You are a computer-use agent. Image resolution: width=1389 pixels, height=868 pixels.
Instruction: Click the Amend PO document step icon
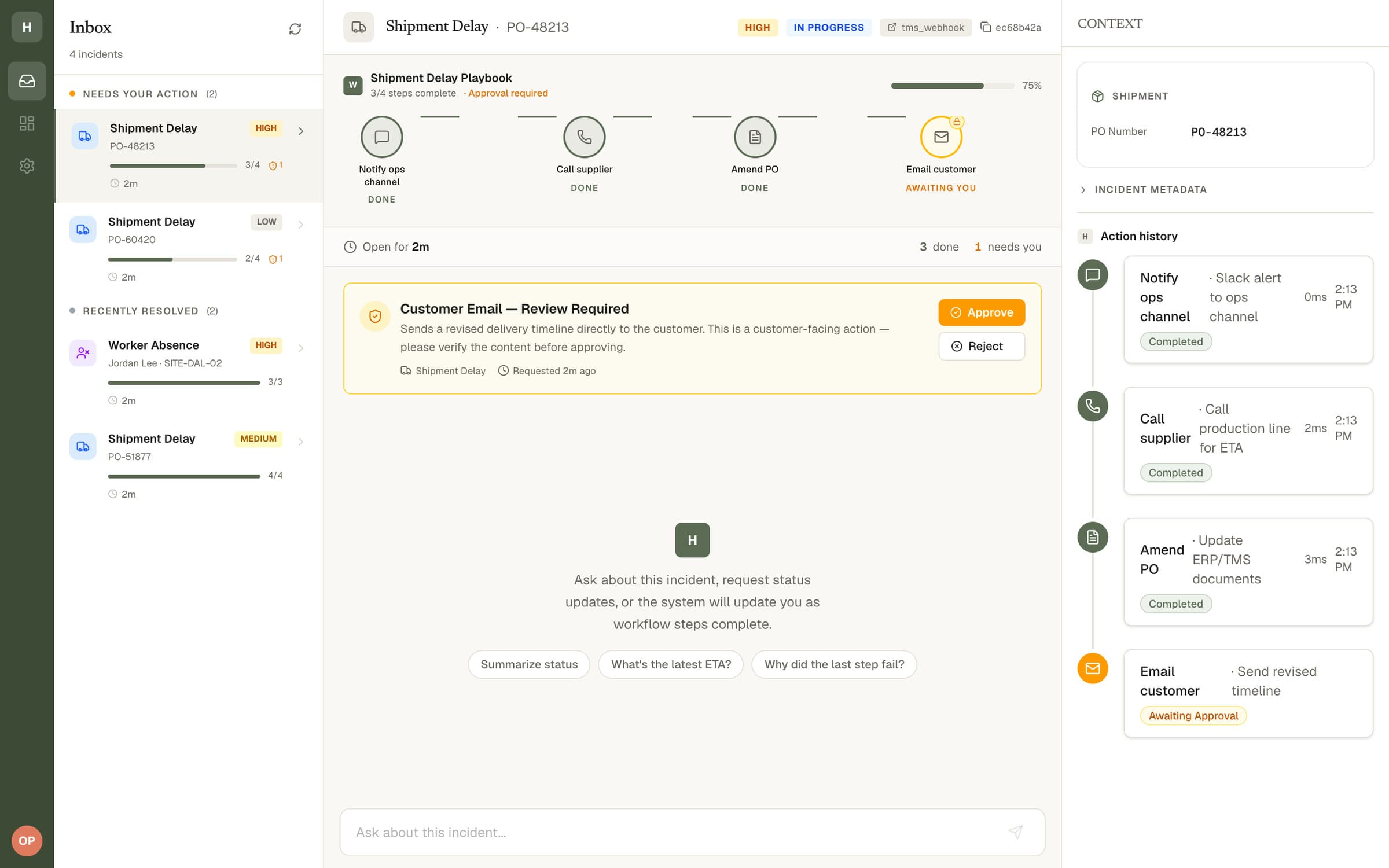tap(755, 137)
